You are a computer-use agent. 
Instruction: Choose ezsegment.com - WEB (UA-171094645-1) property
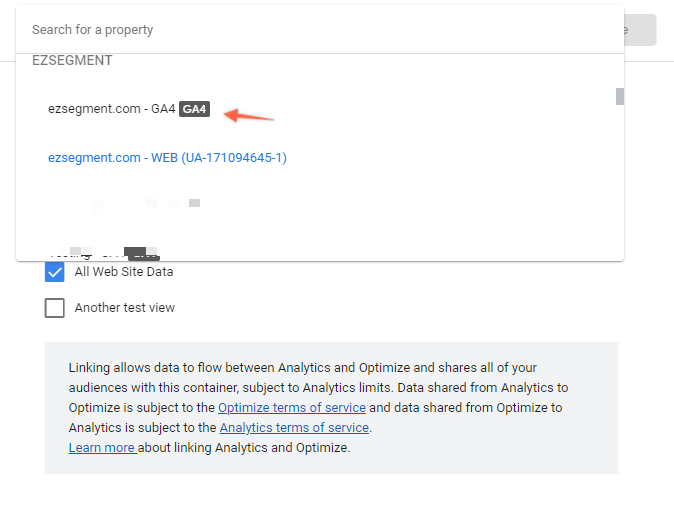pyautogui.click(x=167, y=158)
